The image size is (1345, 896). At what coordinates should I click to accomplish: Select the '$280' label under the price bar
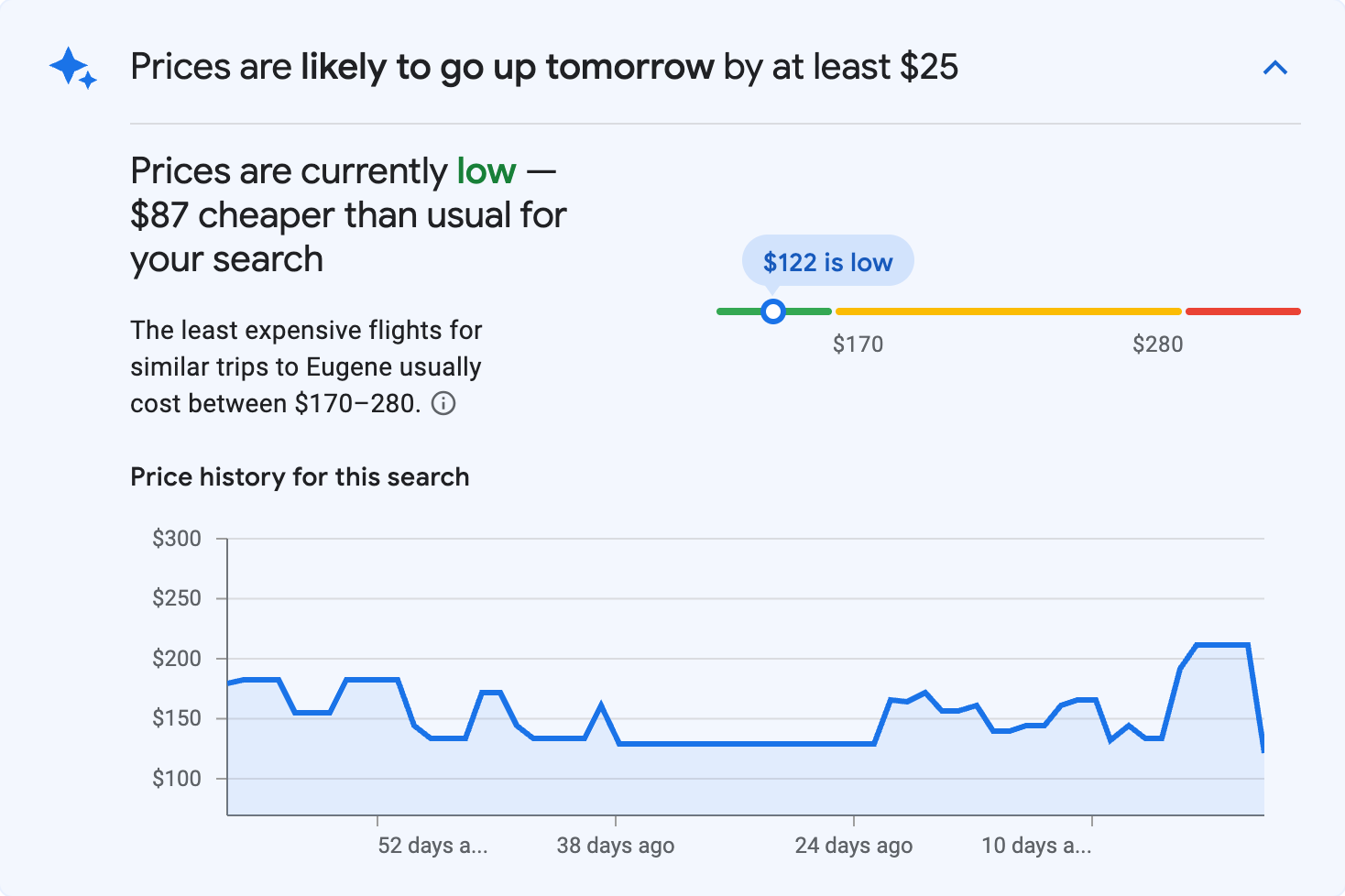[x=1158, y=344]
